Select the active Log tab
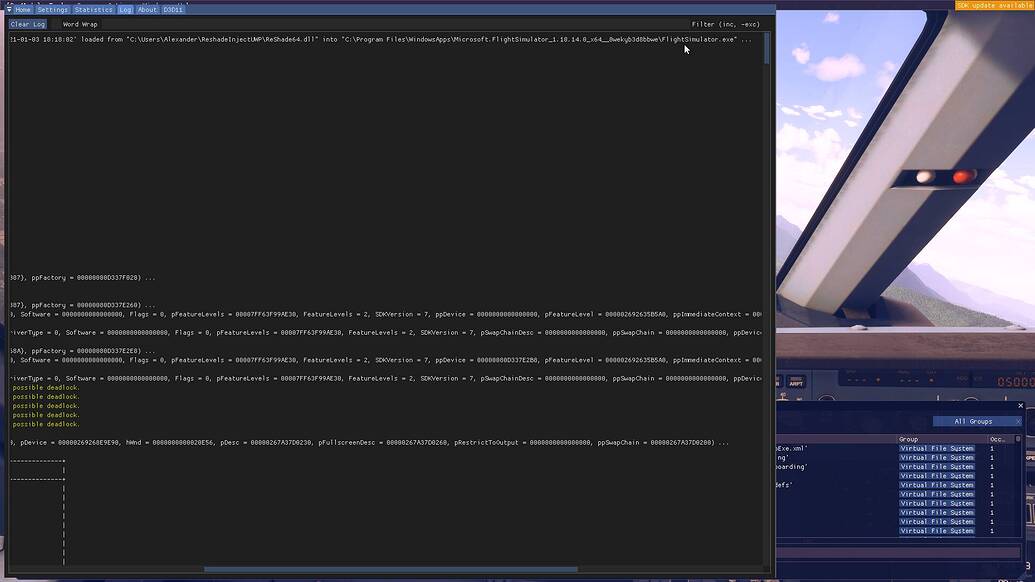This screenshot has width=1035, height=582. (x=125, y=9)
